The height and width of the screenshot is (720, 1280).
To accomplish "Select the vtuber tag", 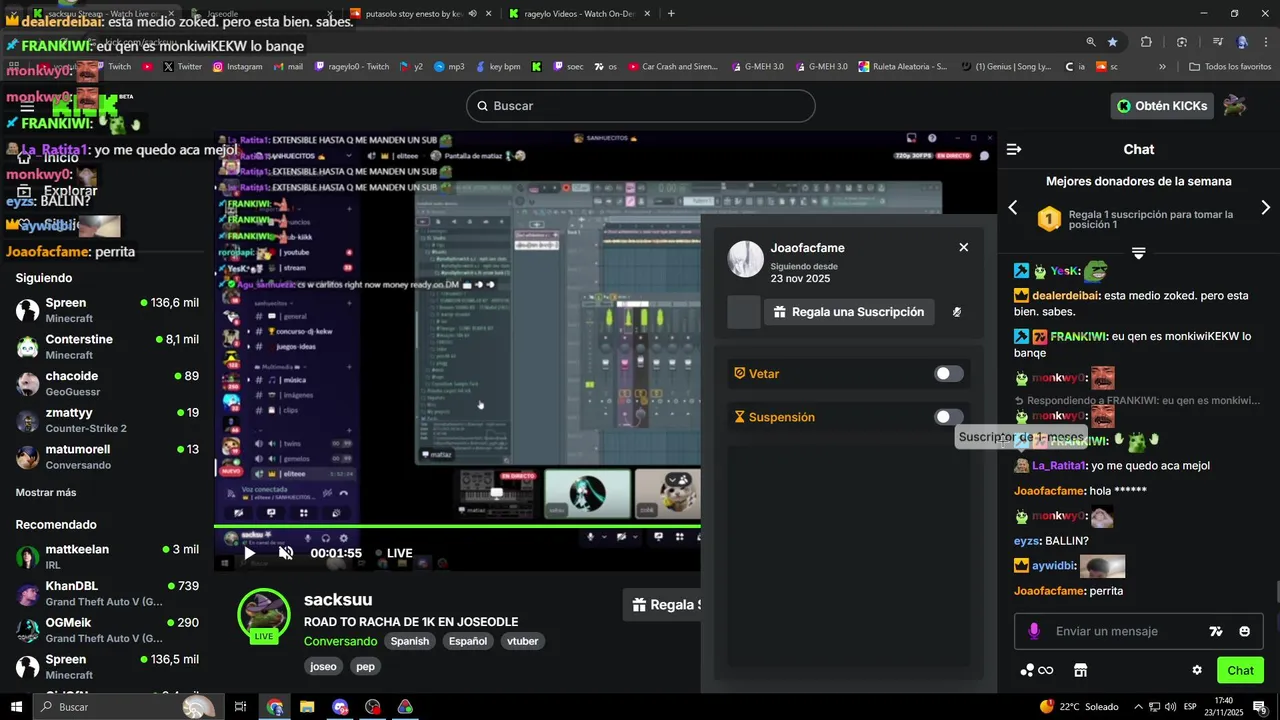I will [x=523, y=641].
